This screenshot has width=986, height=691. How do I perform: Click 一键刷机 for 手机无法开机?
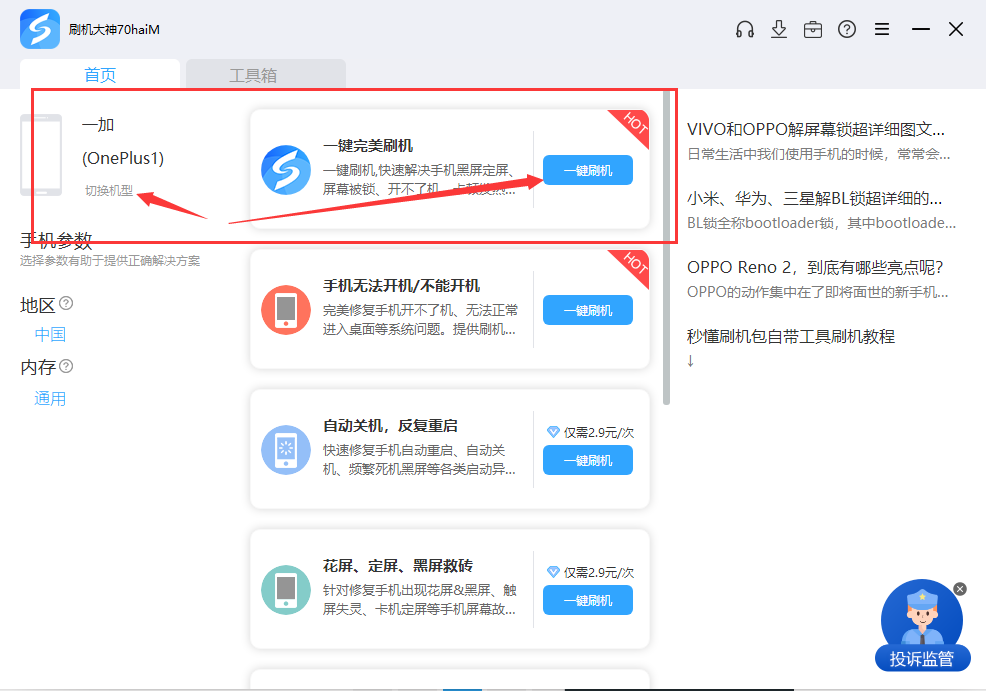coord(587,310)
